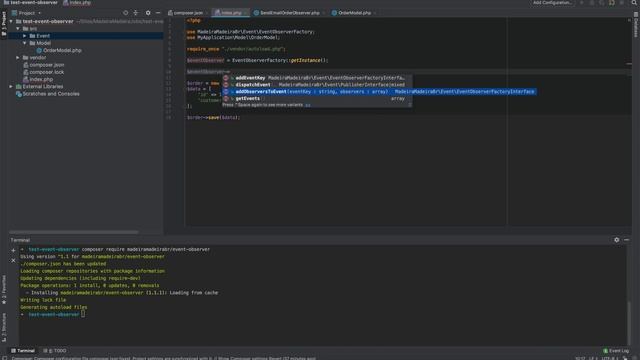The width and height of the screenshot is (640, 360).
Task: Choose dispatchEvent from autocomplete popup
Action: pyautogui.click(x=317, y=85)
